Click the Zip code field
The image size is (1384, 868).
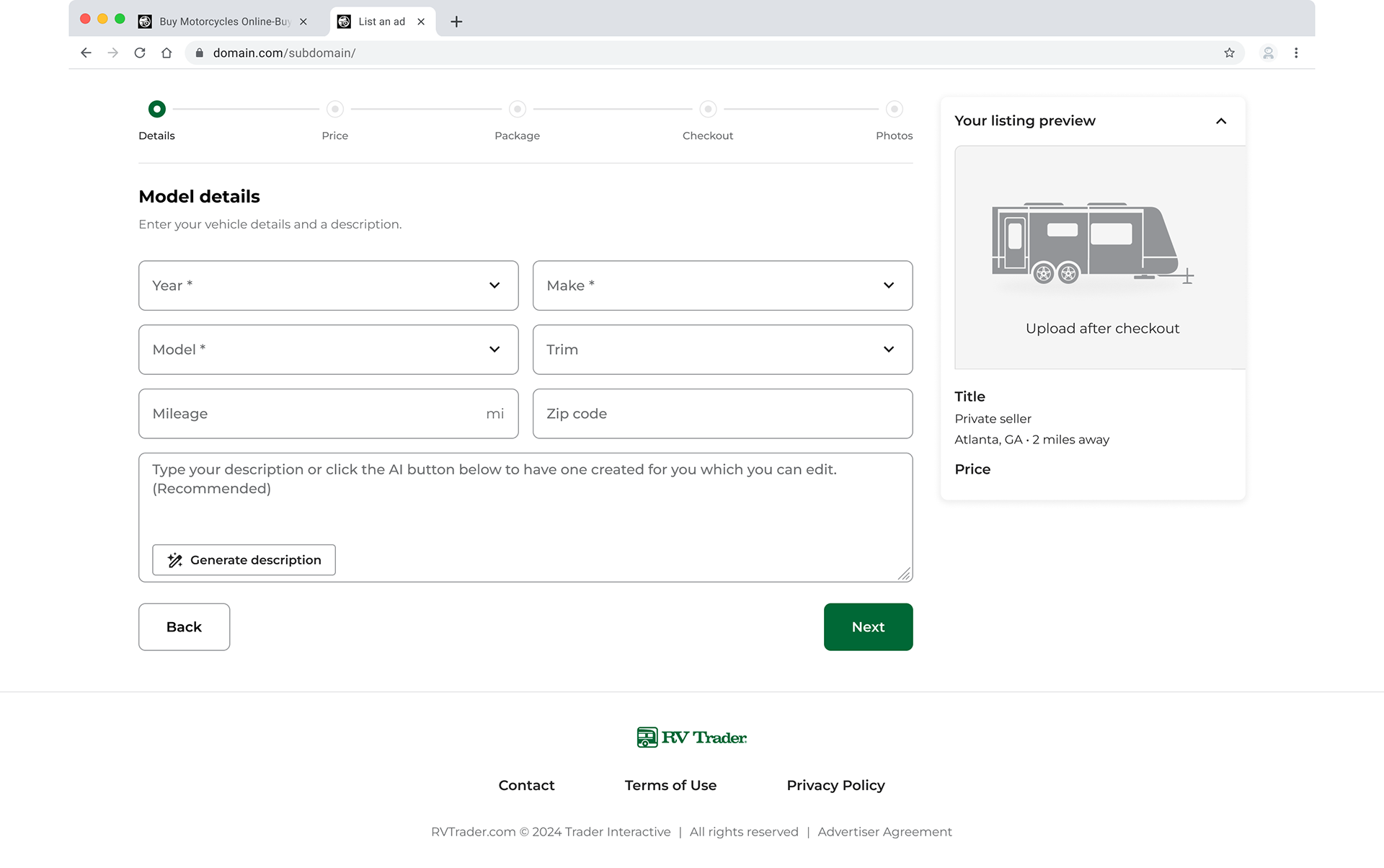click(x=722, y=414)
